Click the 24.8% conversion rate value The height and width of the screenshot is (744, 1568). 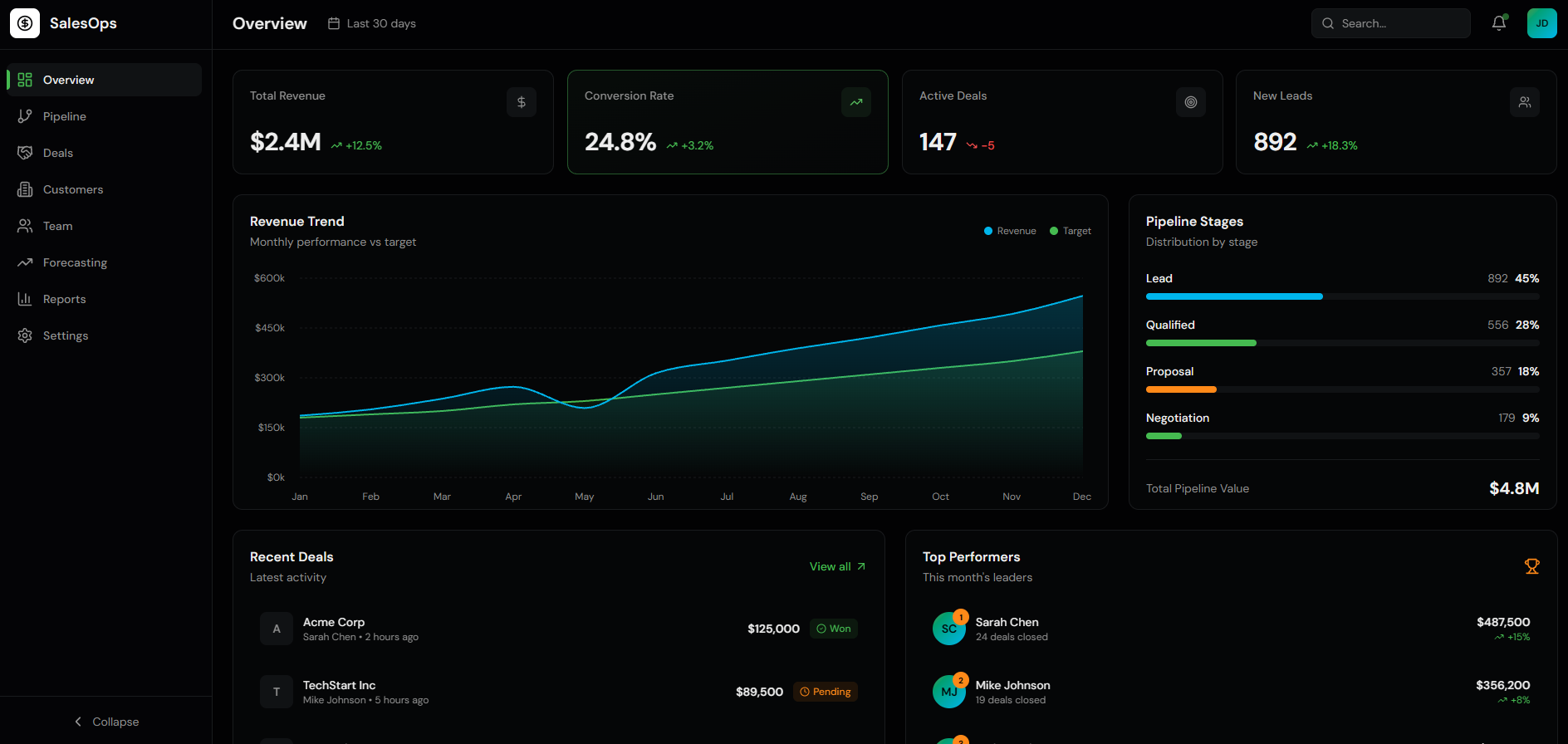click(620, 142)
